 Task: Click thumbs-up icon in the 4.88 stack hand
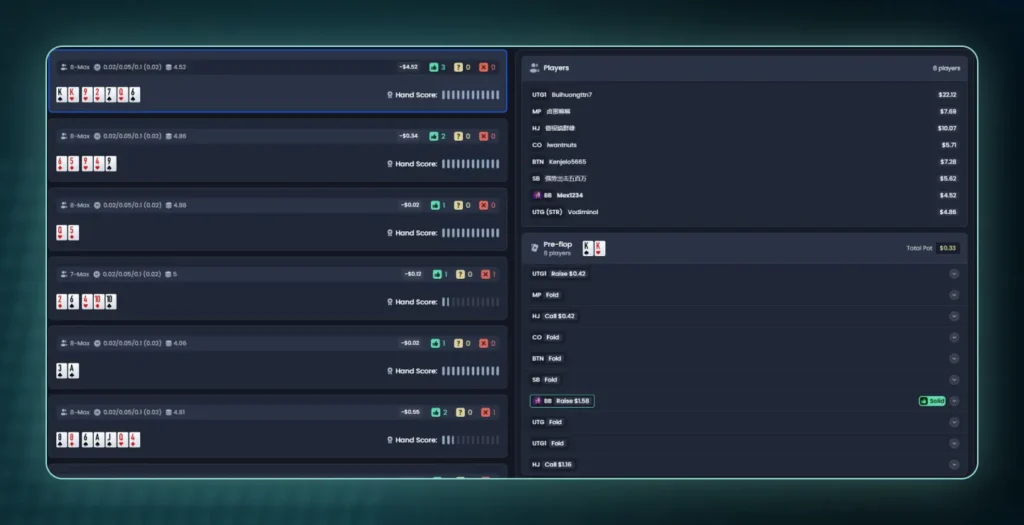point(435,205)
